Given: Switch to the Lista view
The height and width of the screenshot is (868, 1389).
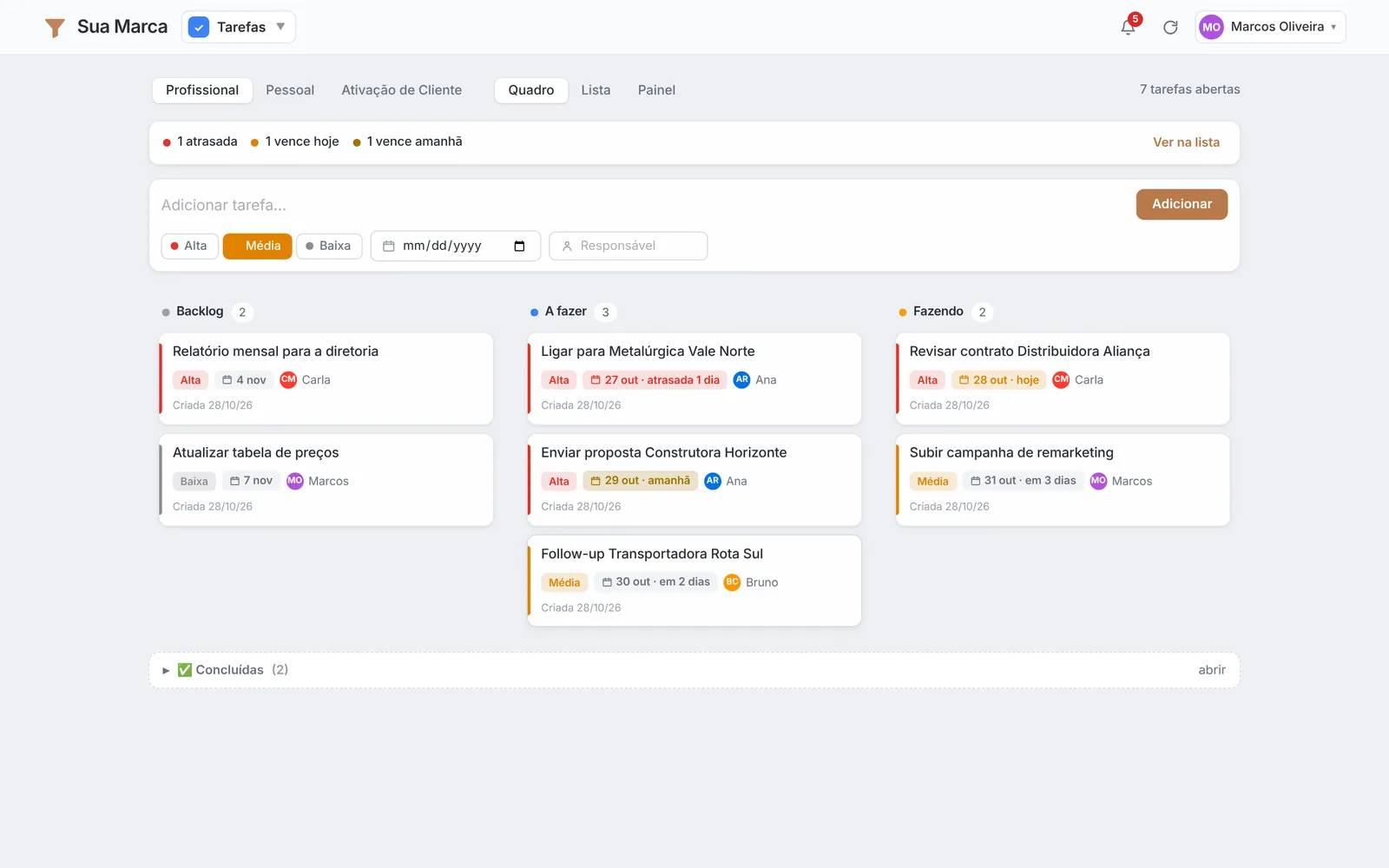Looking at the screenshot, I should click(x=596, y=90).
